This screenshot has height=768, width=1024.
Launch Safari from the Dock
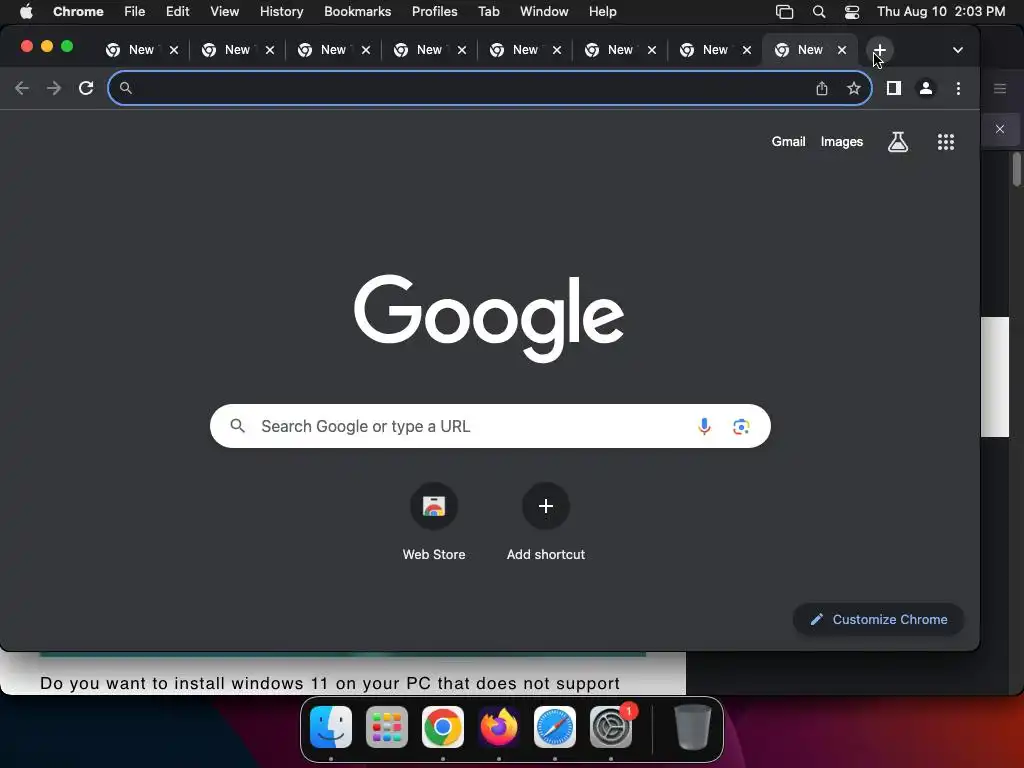coord(554,727)
